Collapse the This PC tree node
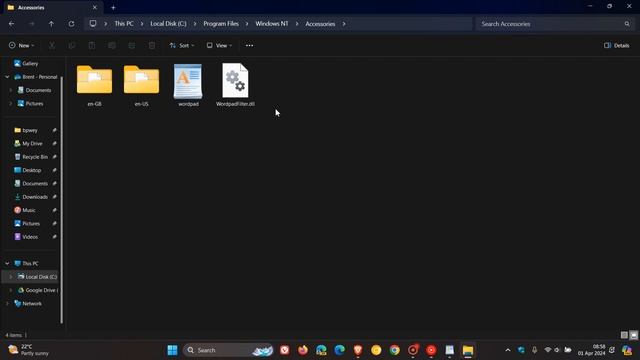 [x=7, y=263]
